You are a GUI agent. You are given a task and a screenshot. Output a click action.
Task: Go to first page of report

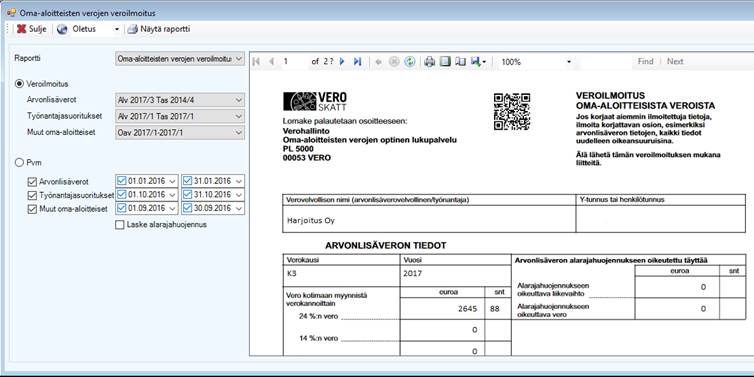[x=256, y=62]
